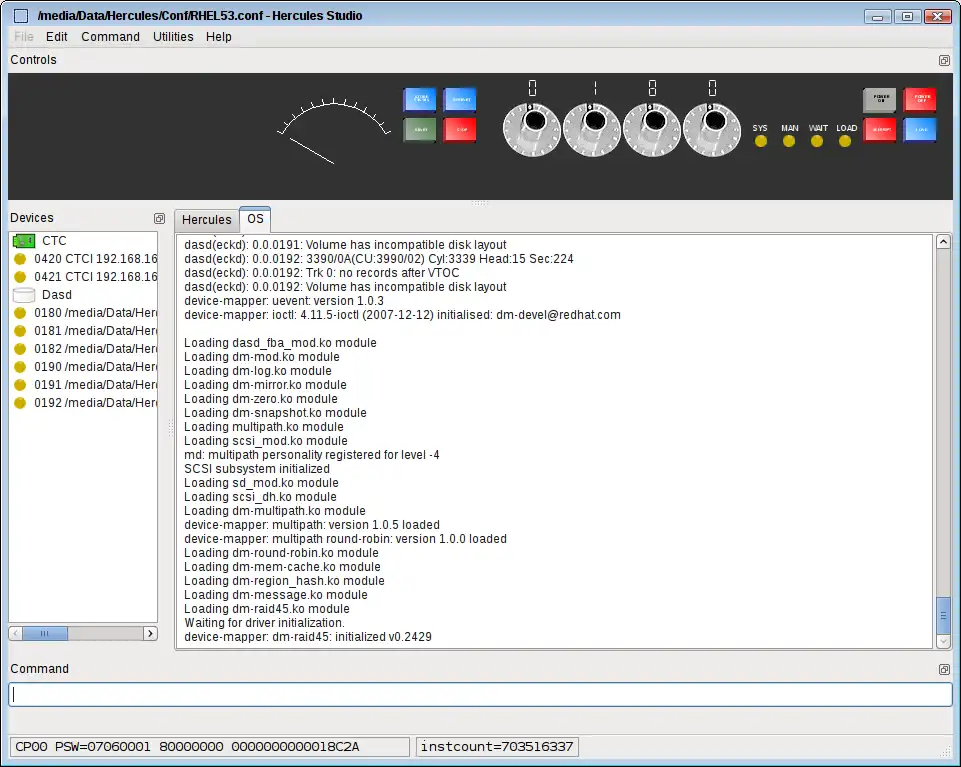Click the blue Store Status button
Screen dimensions: 961x767
pos(420,99)
